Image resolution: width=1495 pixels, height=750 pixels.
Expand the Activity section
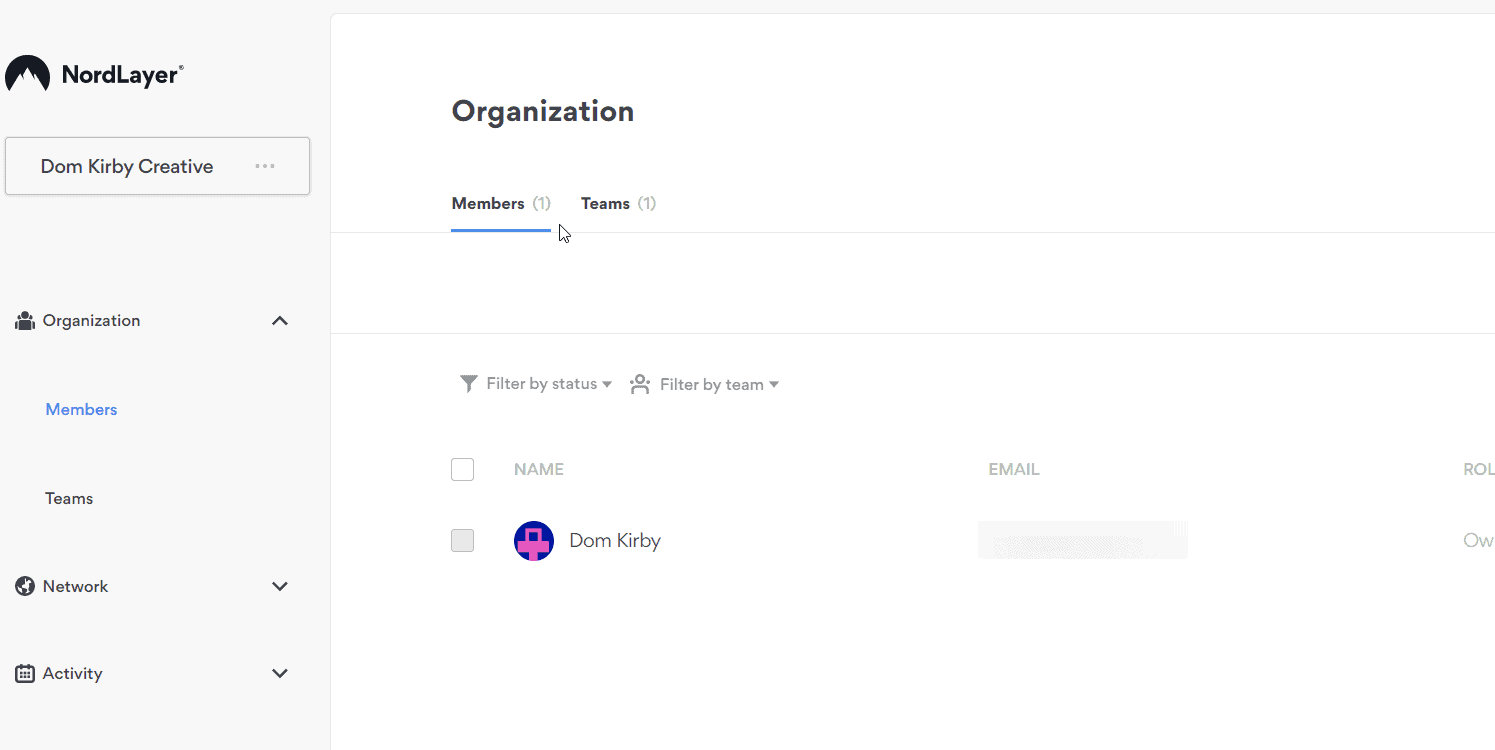[280, 673]
